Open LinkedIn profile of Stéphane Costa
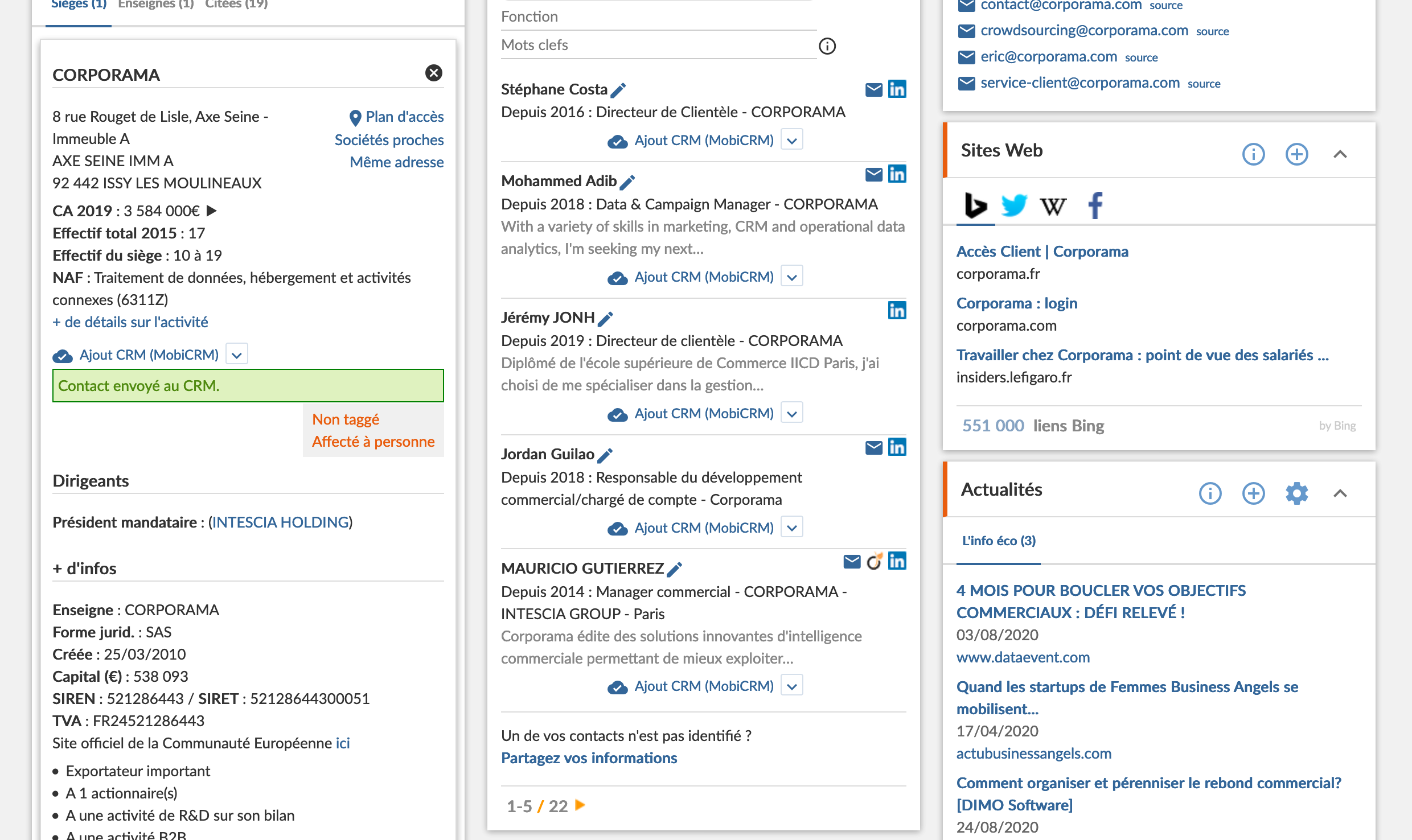This screenshot has width=1412, height=840. (897, 89)
